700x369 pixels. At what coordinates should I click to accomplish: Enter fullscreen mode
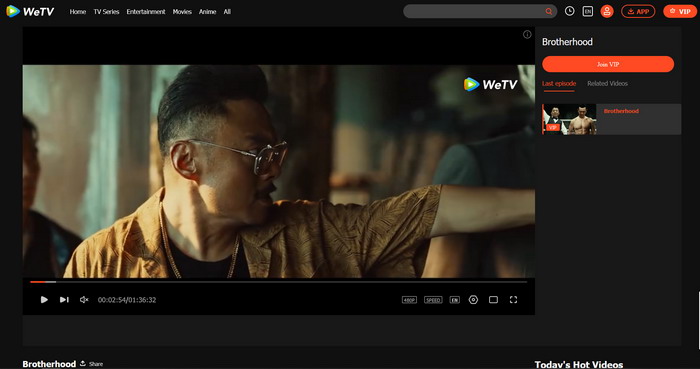tap(513, 300)
